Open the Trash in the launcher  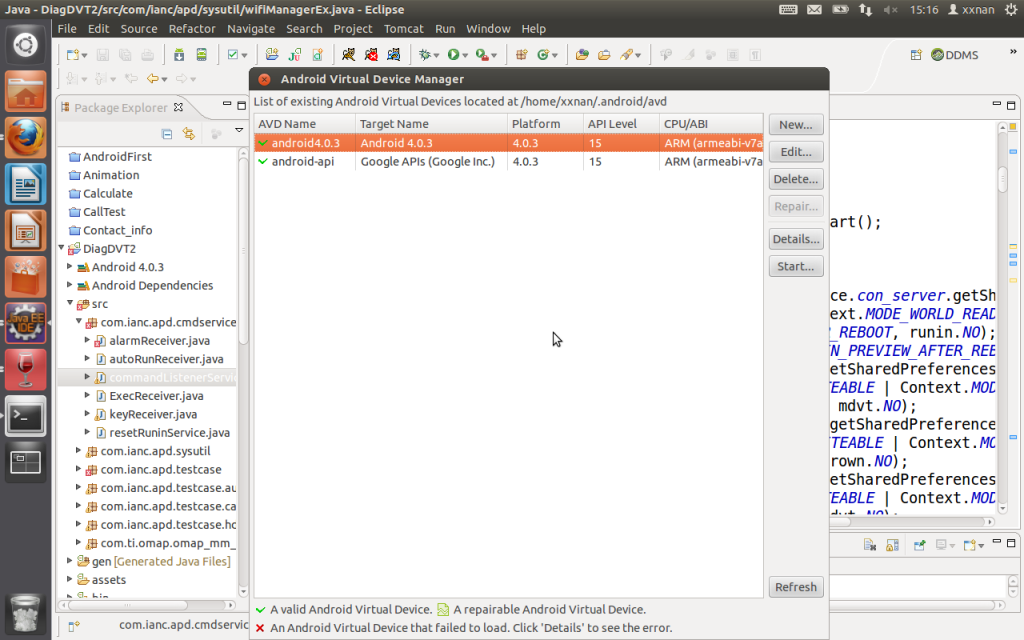coord(25,612)
